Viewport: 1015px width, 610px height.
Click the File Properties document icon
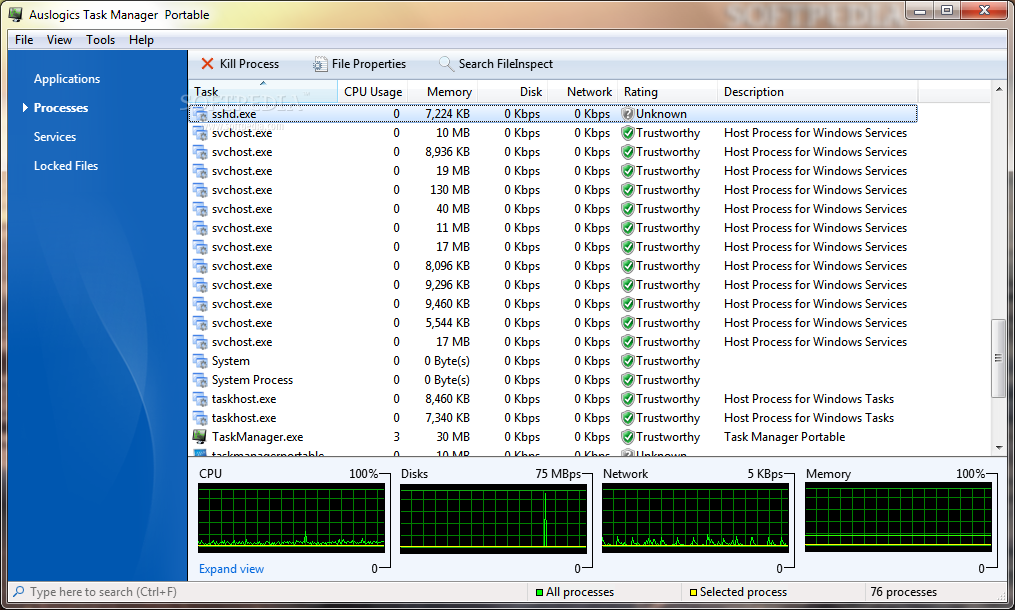pos(320,63)
